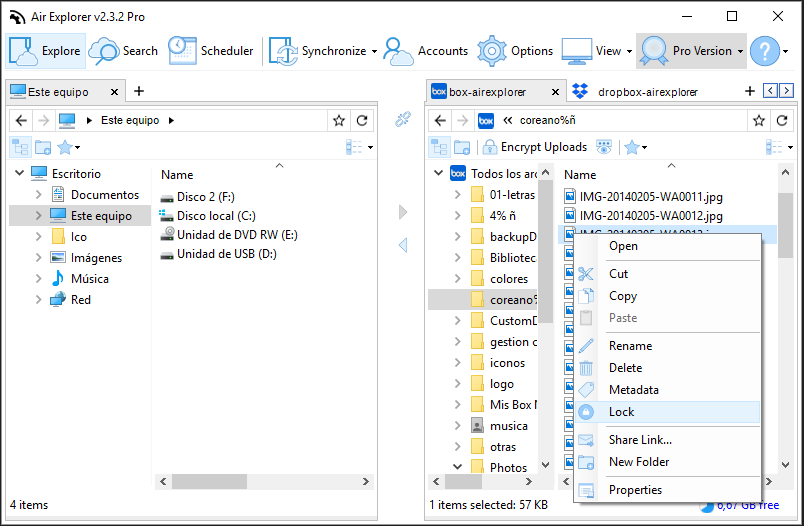Open the Scheduler

[211, 51]
